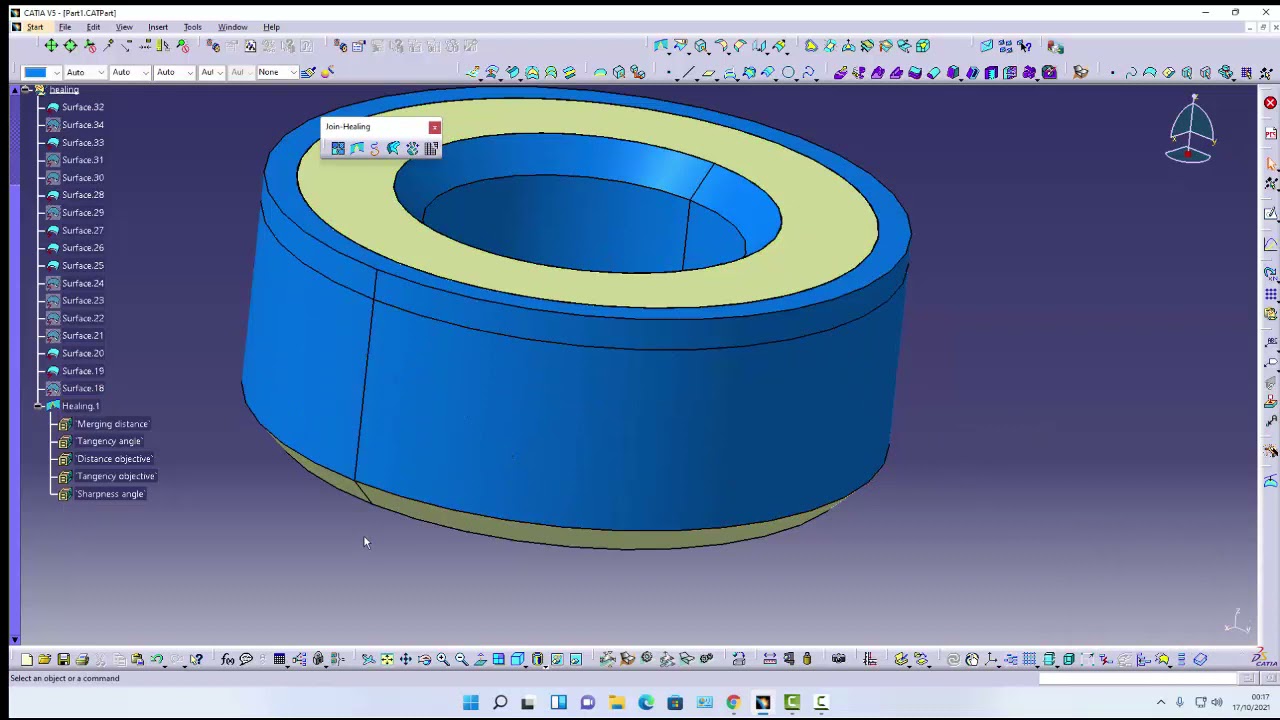
Task: Click the Fit All In icon
Action: [387, 659]
